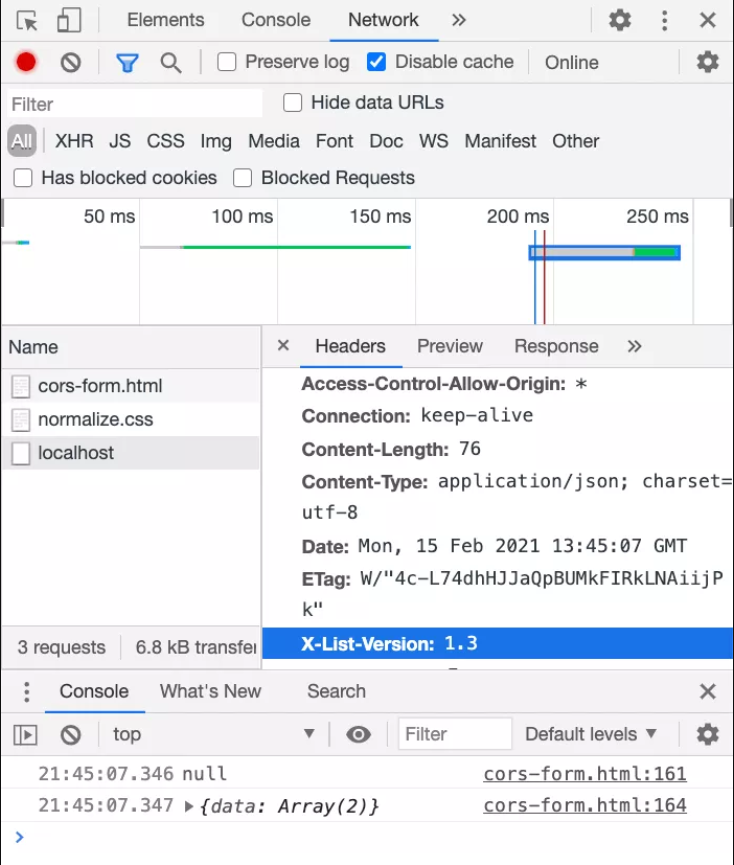The height and width of the screenshot is (865, 734).
Task: Show the console sidebar panel icon
Action: pyautogui.click(x=25, y=735)
